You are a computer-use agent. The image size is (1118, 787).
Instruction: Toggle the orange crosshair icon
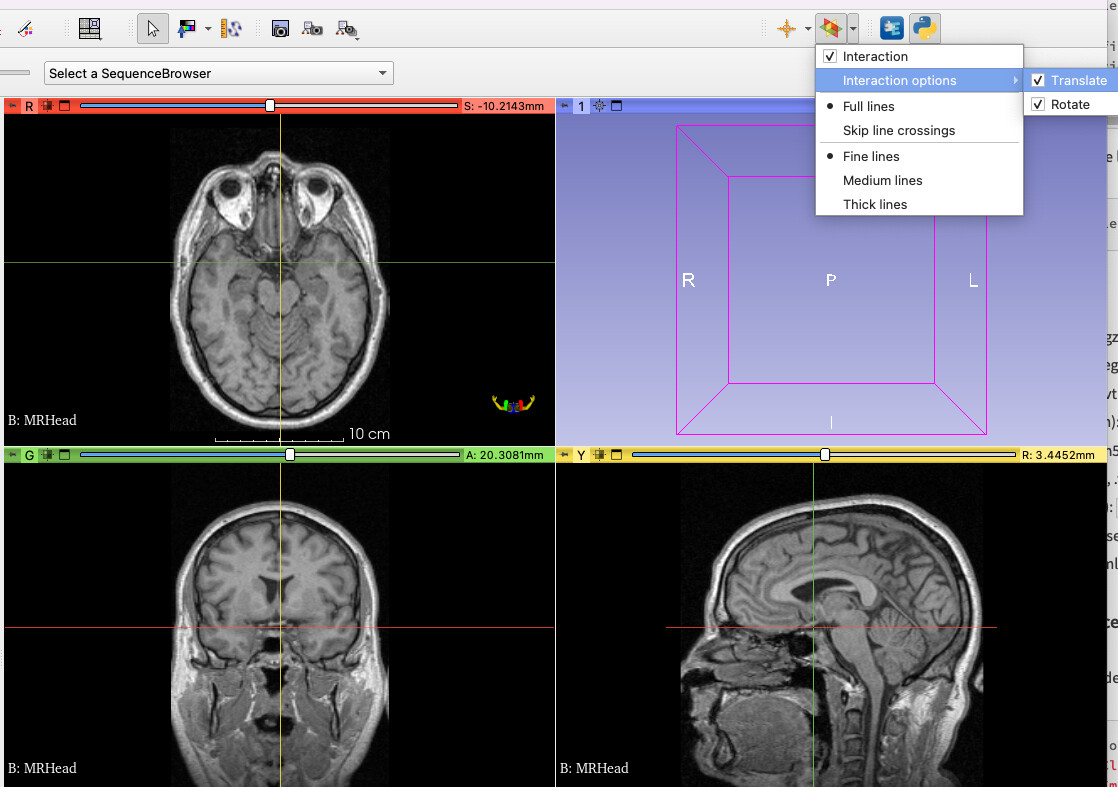(786, 29)
